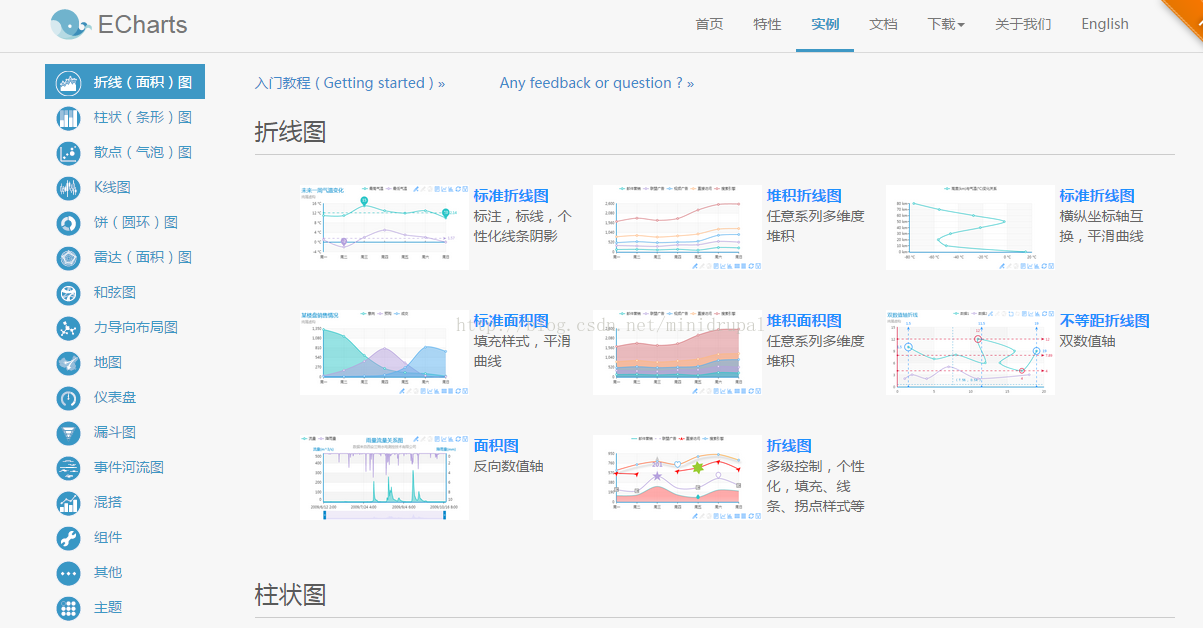Click the rainfall 面积图 chart thumbnail

point(384,477)
